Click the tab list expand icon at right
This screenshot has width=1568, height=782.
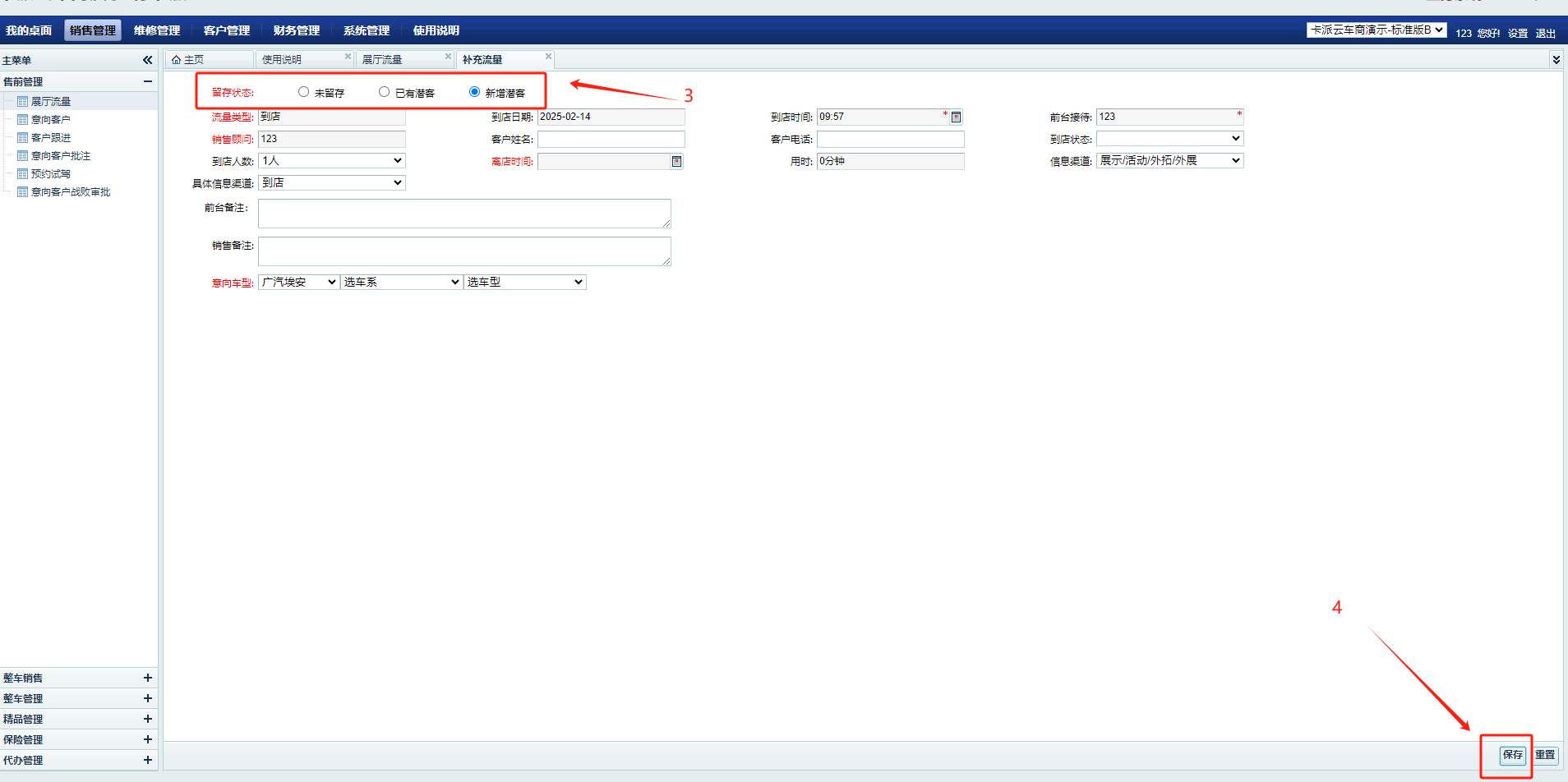tap(1556, 60)
